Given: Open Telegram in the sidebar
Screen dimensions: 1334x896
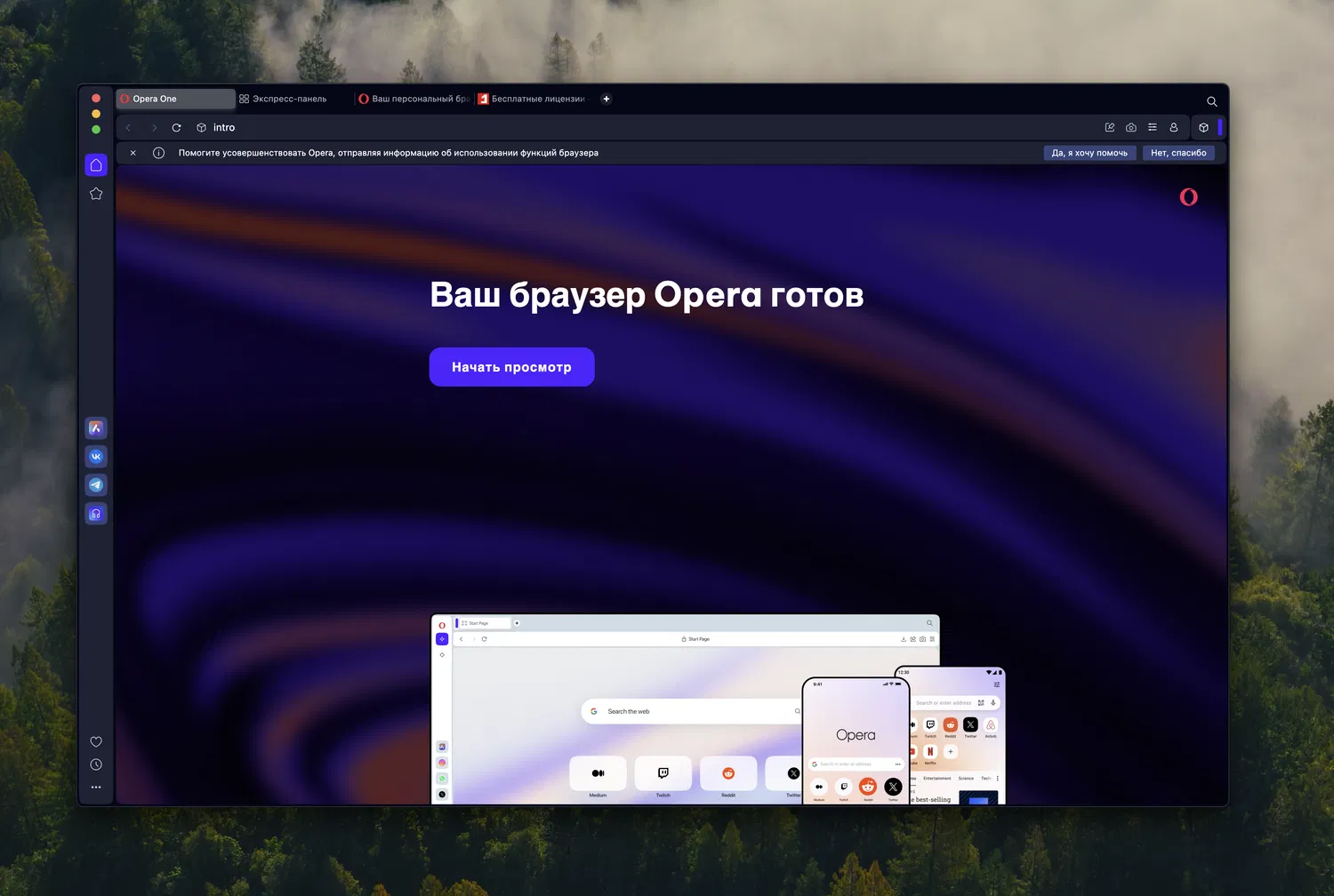Looking at the screenshot, I should (96, 485).
